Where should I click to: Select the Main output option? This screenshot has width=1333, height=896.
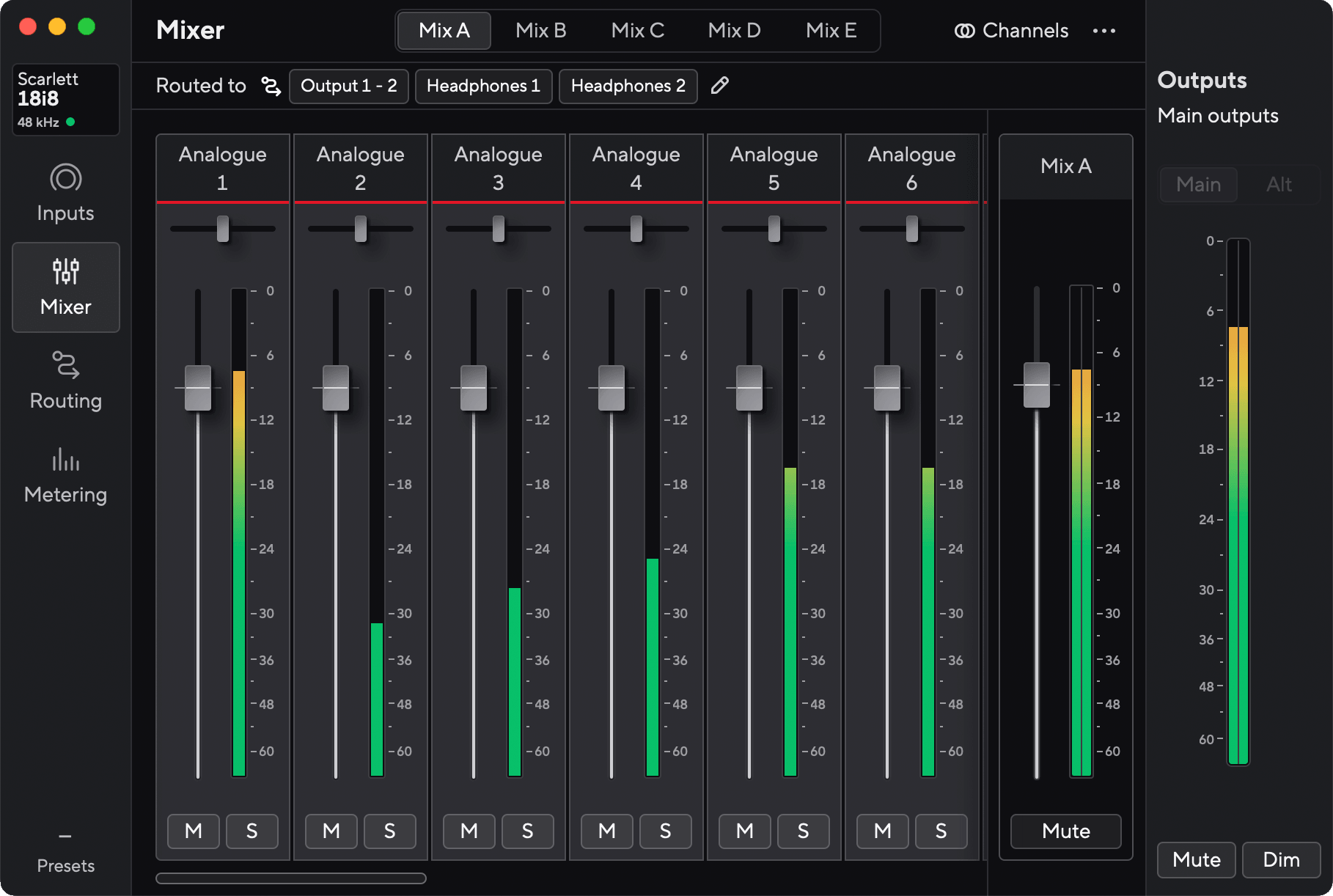click(x=1199, y=185)
